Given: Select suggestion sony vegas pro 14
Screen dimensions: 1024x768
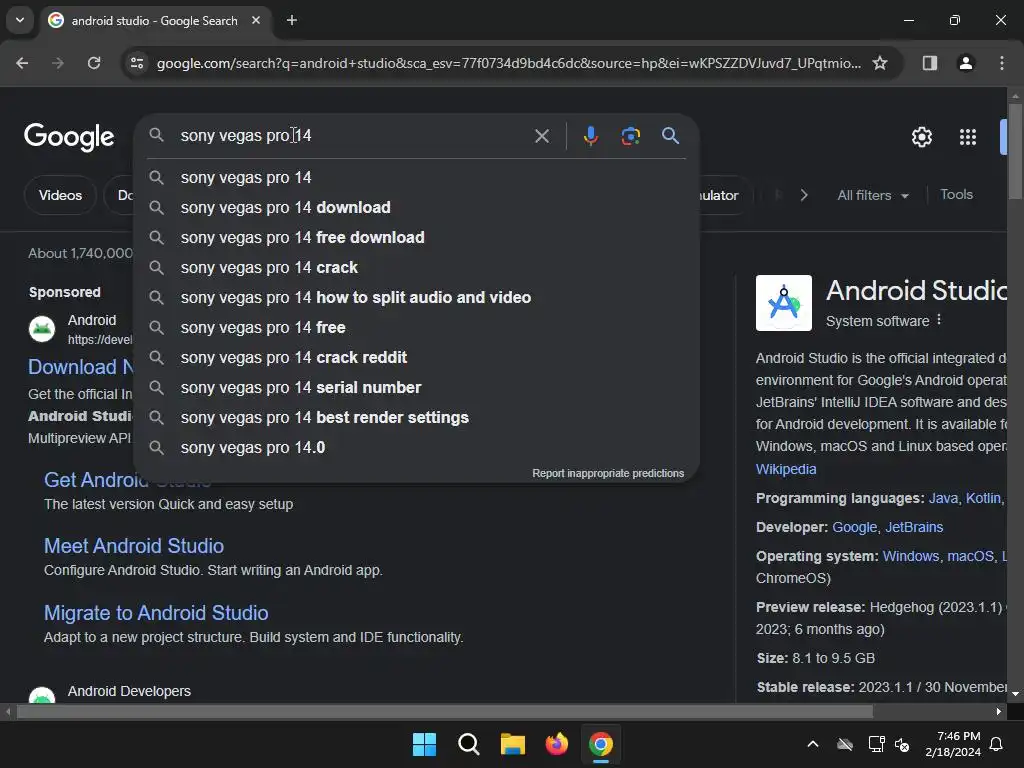Looking at the screenshot, I should (x=416, y=178).
